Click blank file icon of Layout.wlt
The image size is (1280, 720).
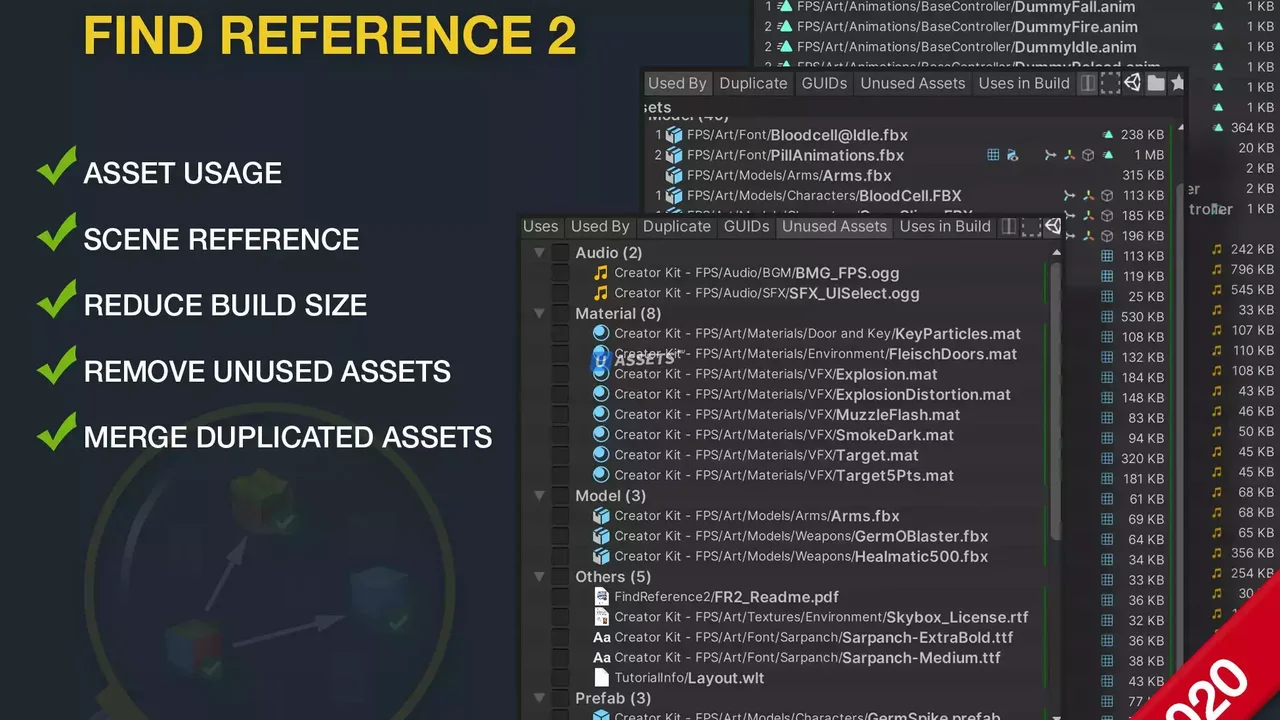(x=601, y=678)
